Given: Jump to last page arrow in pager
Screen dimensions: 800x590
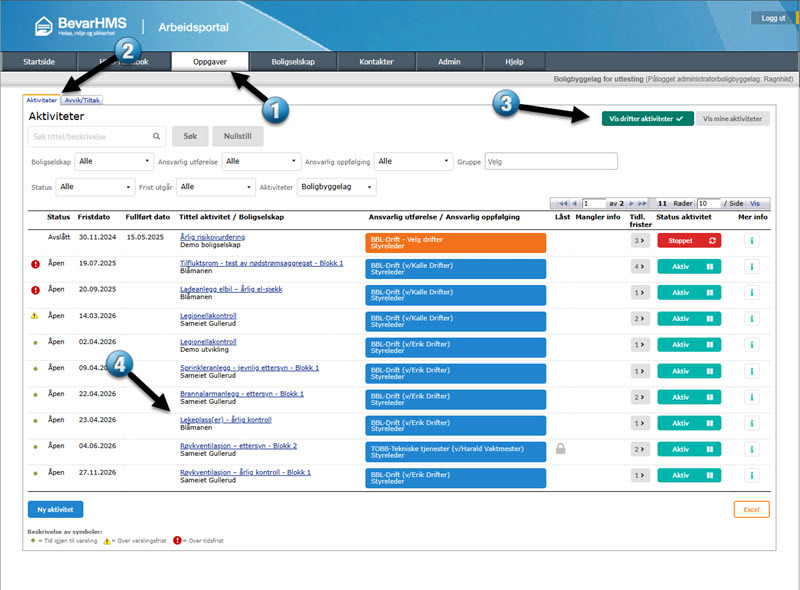Looking at the screenshot, I should pyautogui.click(x=642, y=203).
